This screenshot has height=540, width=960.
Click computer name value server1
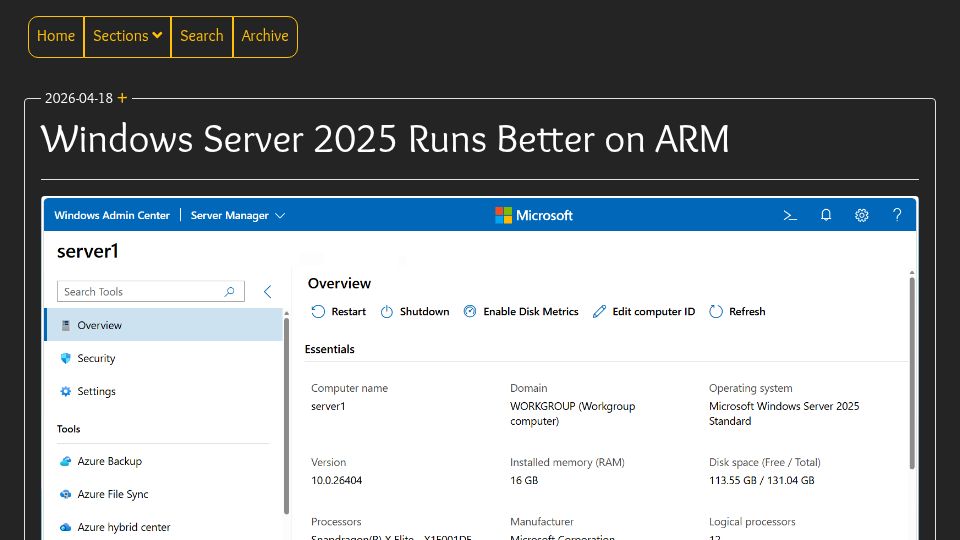coord(328,406)
